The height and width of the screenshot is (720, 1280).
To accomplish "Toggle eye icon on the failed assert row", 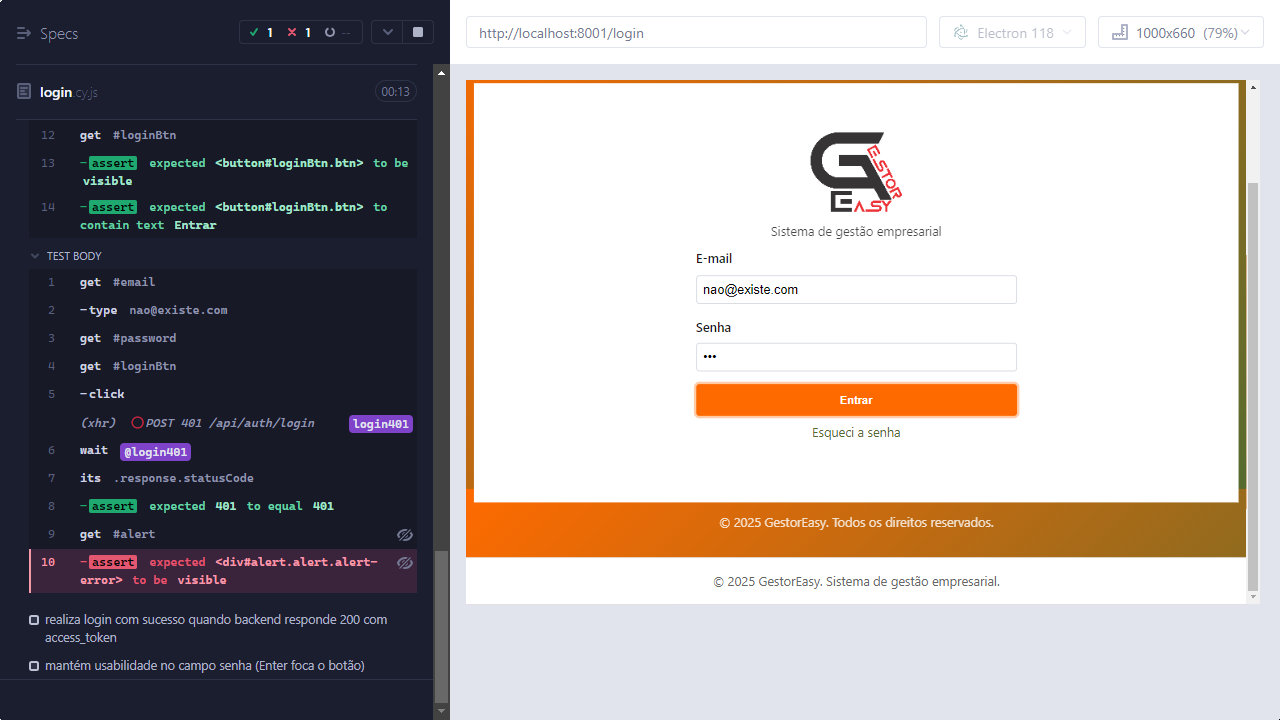I will coord(404,563).
